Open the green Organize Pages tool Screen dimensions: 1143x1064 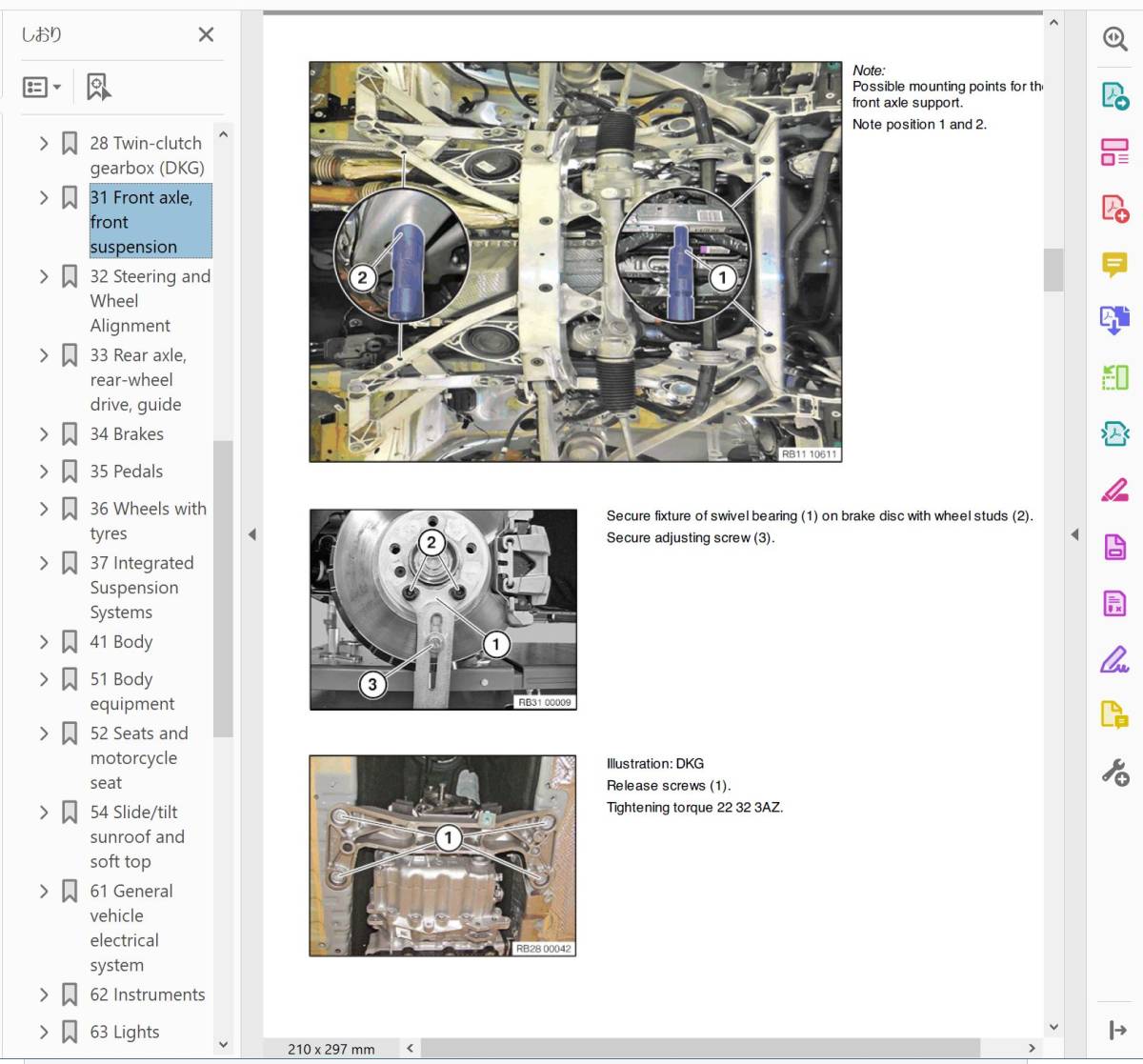point(1114,377)
